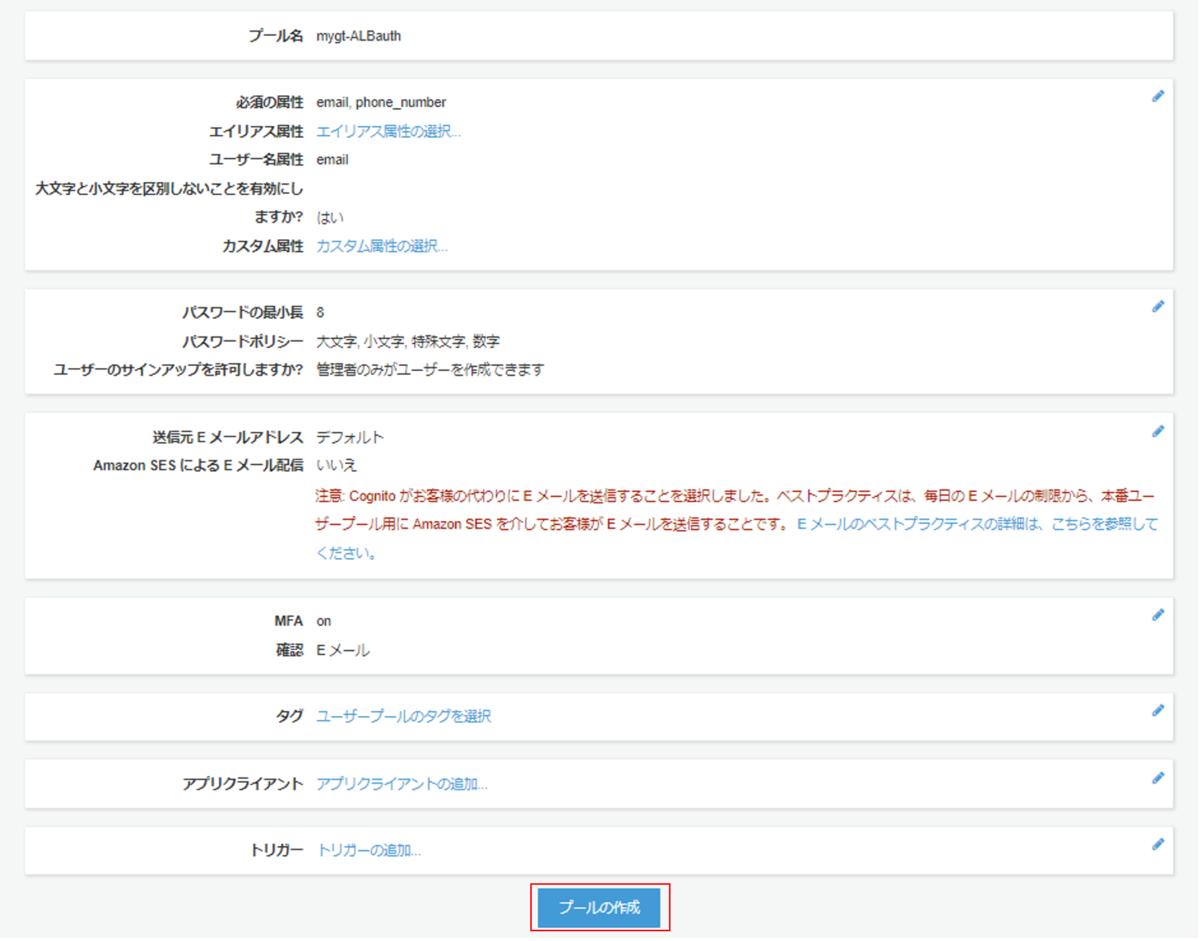
Task: Click the password minimum length value 8
Action: (x=319, y=311)
